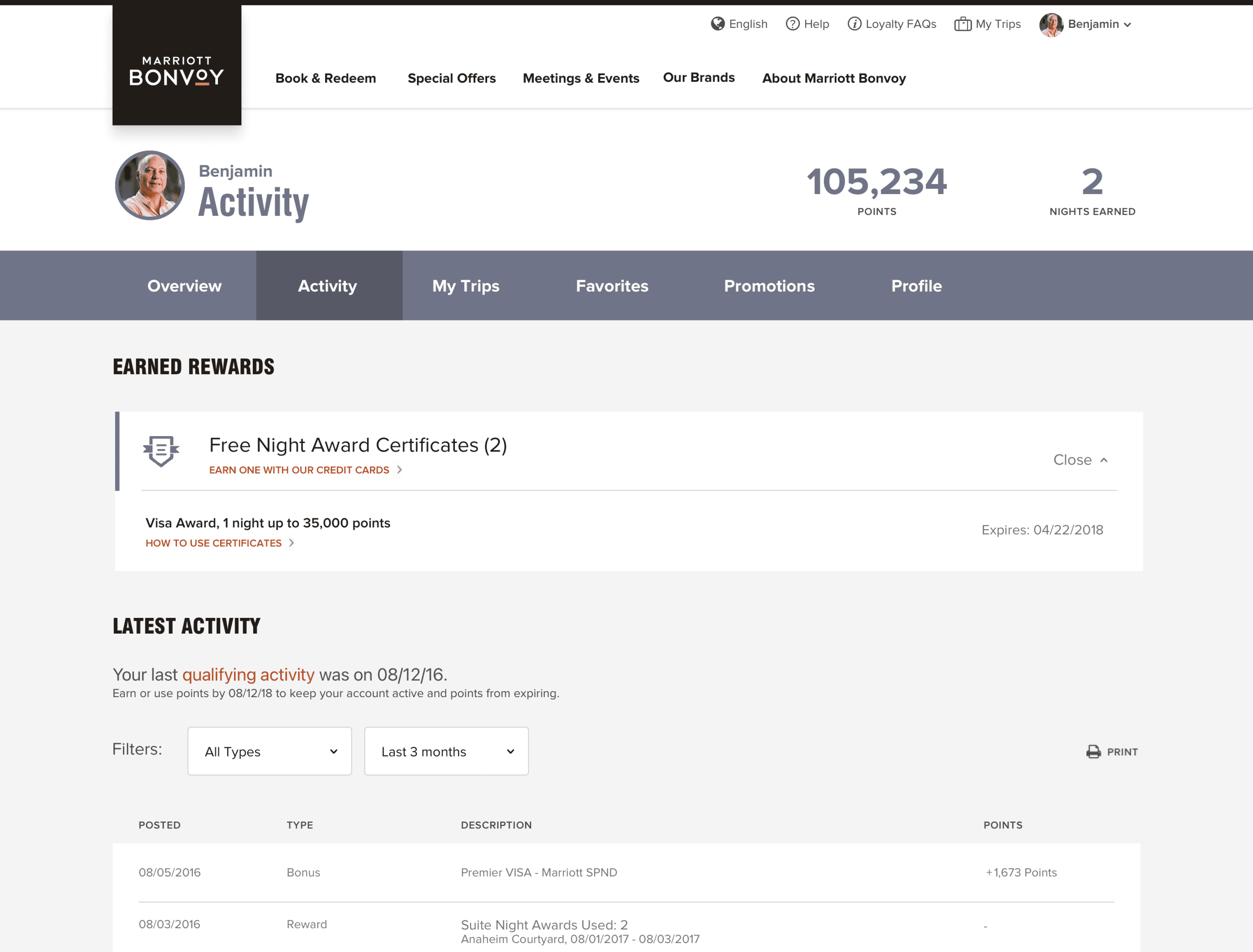Click the 105,234 points balance
The height and width of the screenshot is (952, 1253).
pyautogui.click(x=877, y=182)
